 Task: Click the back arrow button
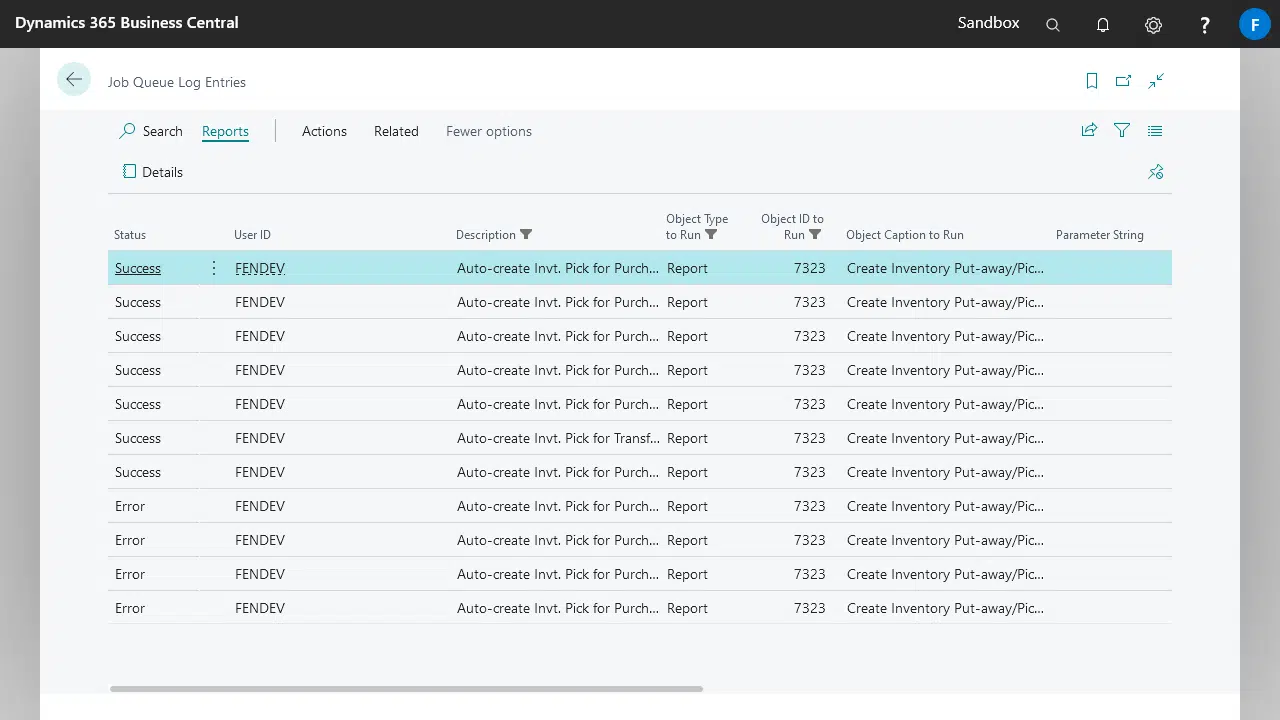click(74, 80)
